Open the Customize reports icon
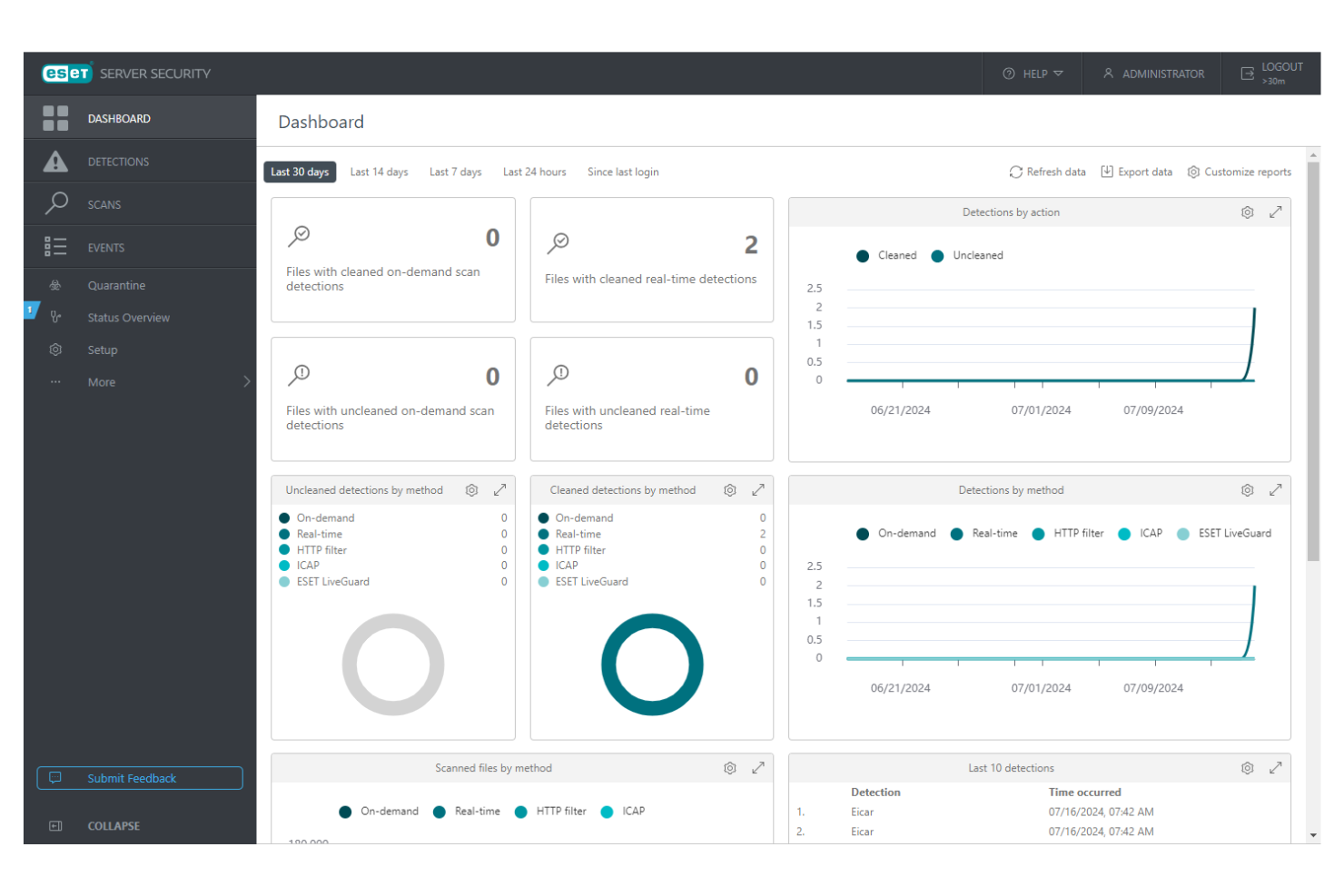 point(1193,172)
